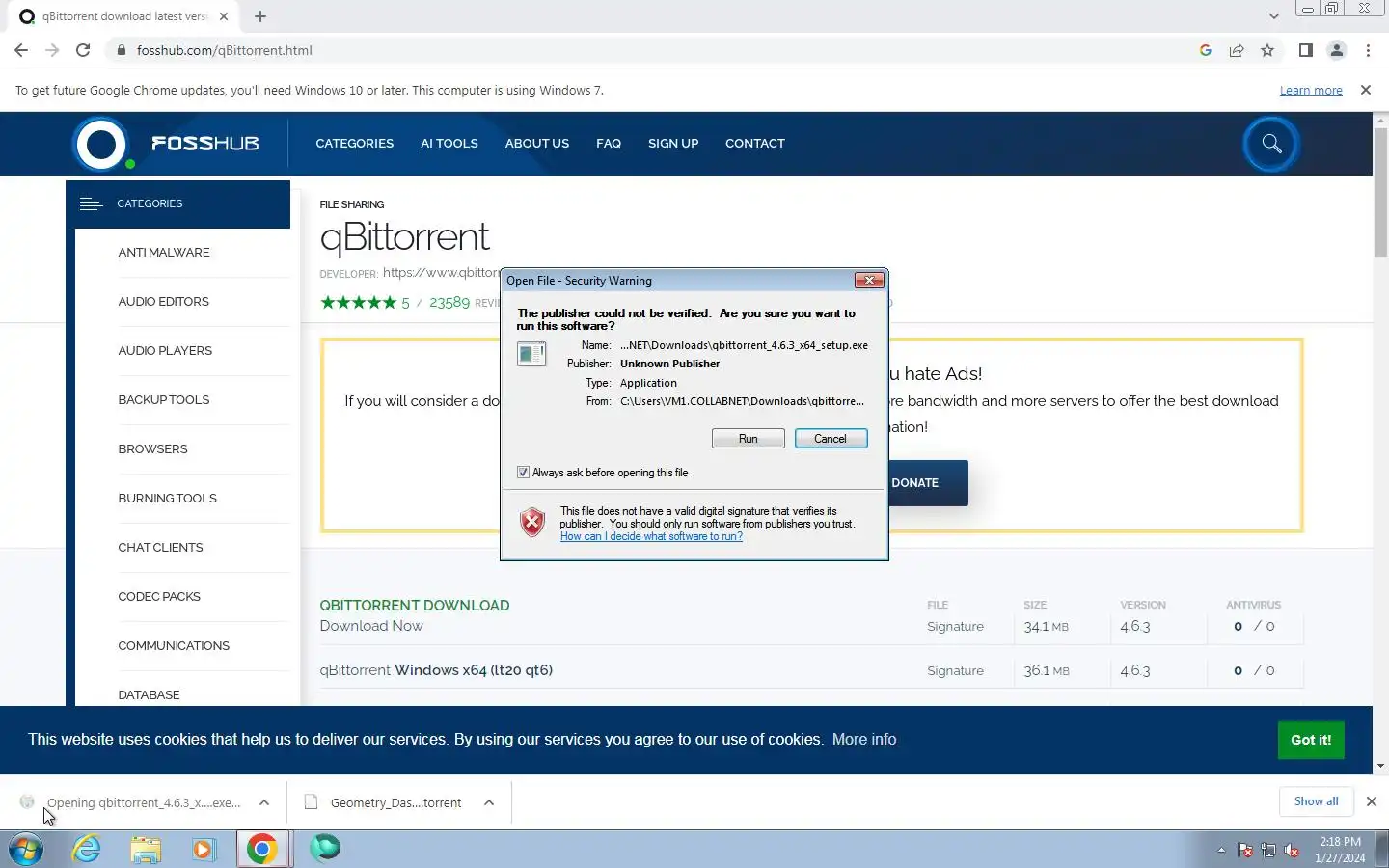Close the downloads bar
The image size is (1389, 868).
[1371, 801]
